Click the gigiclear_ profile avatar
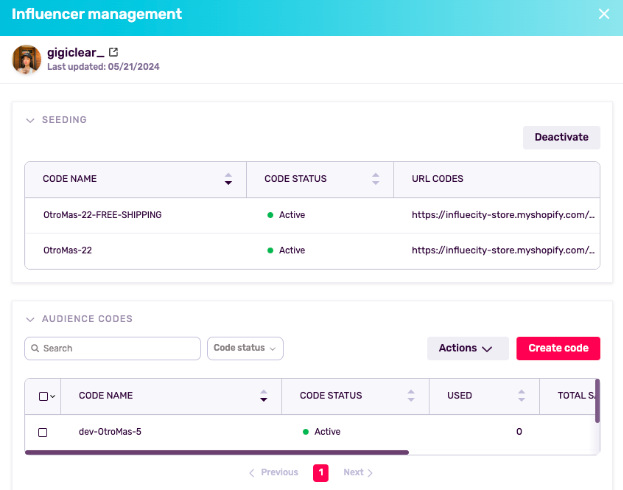 (x=26, y=59)
